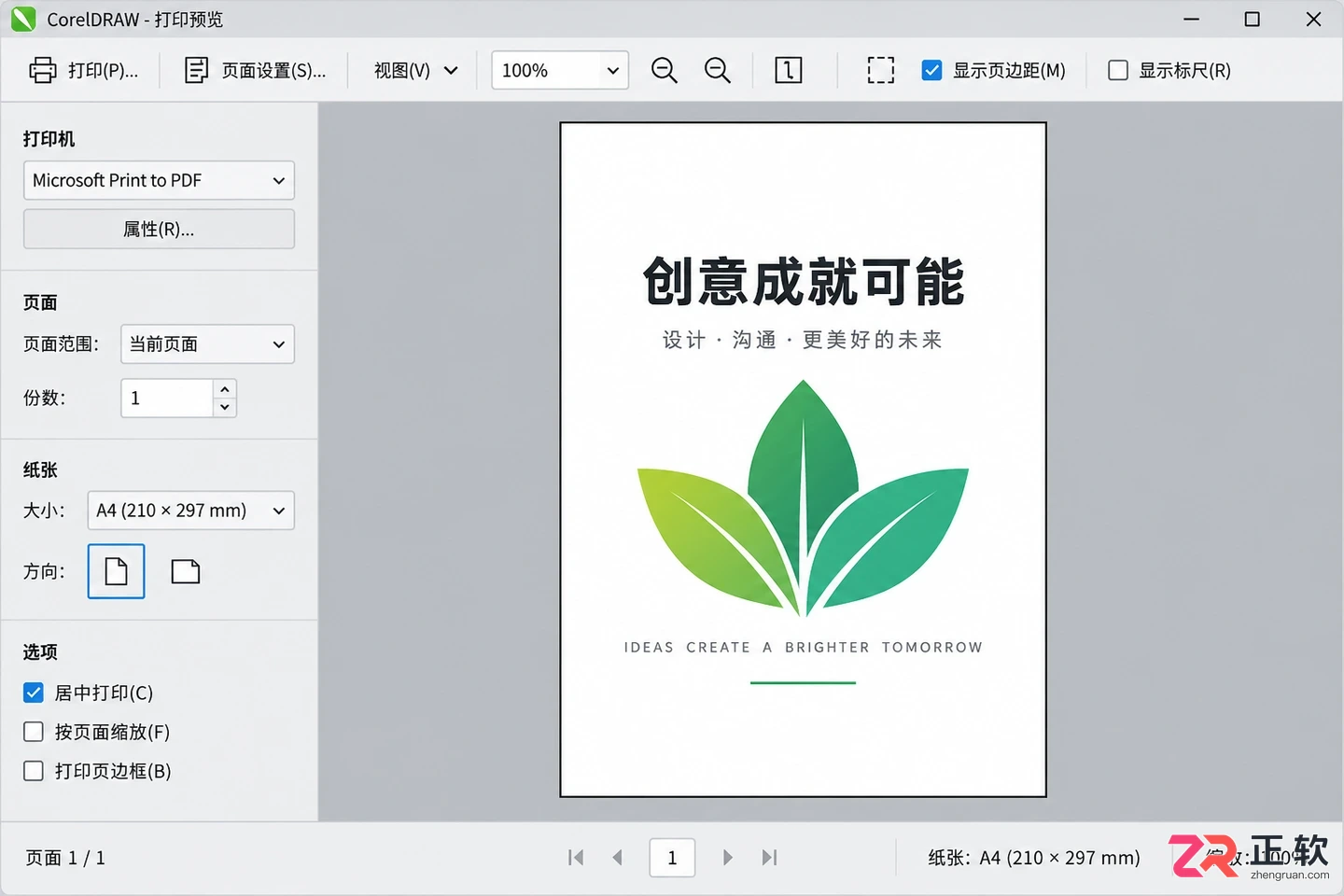Click the 纸张: A4 (210 × 297 mm) status text

(x=1034, y=858)
